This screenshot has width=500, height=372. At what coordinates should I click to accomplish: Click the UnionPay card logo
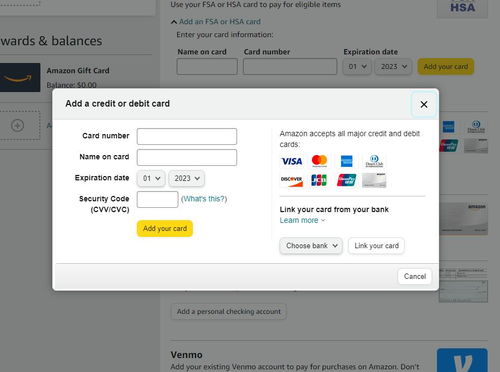[346, 180]
